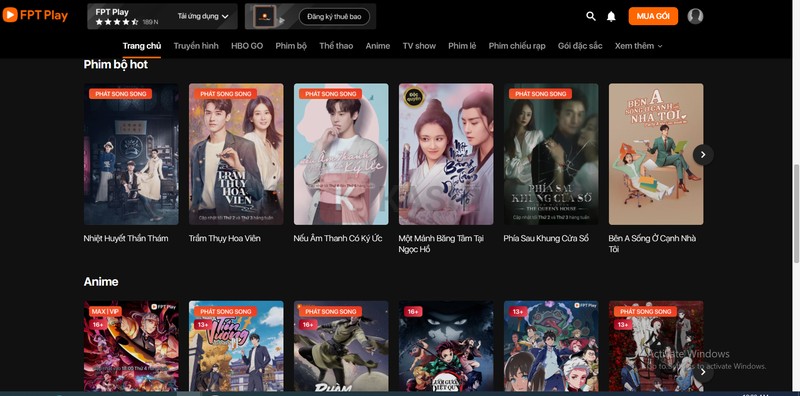The width and height of the screenshot is (800, 396).
Task: Click the Phim bộ hot section heading
Action: coord(116,64)
